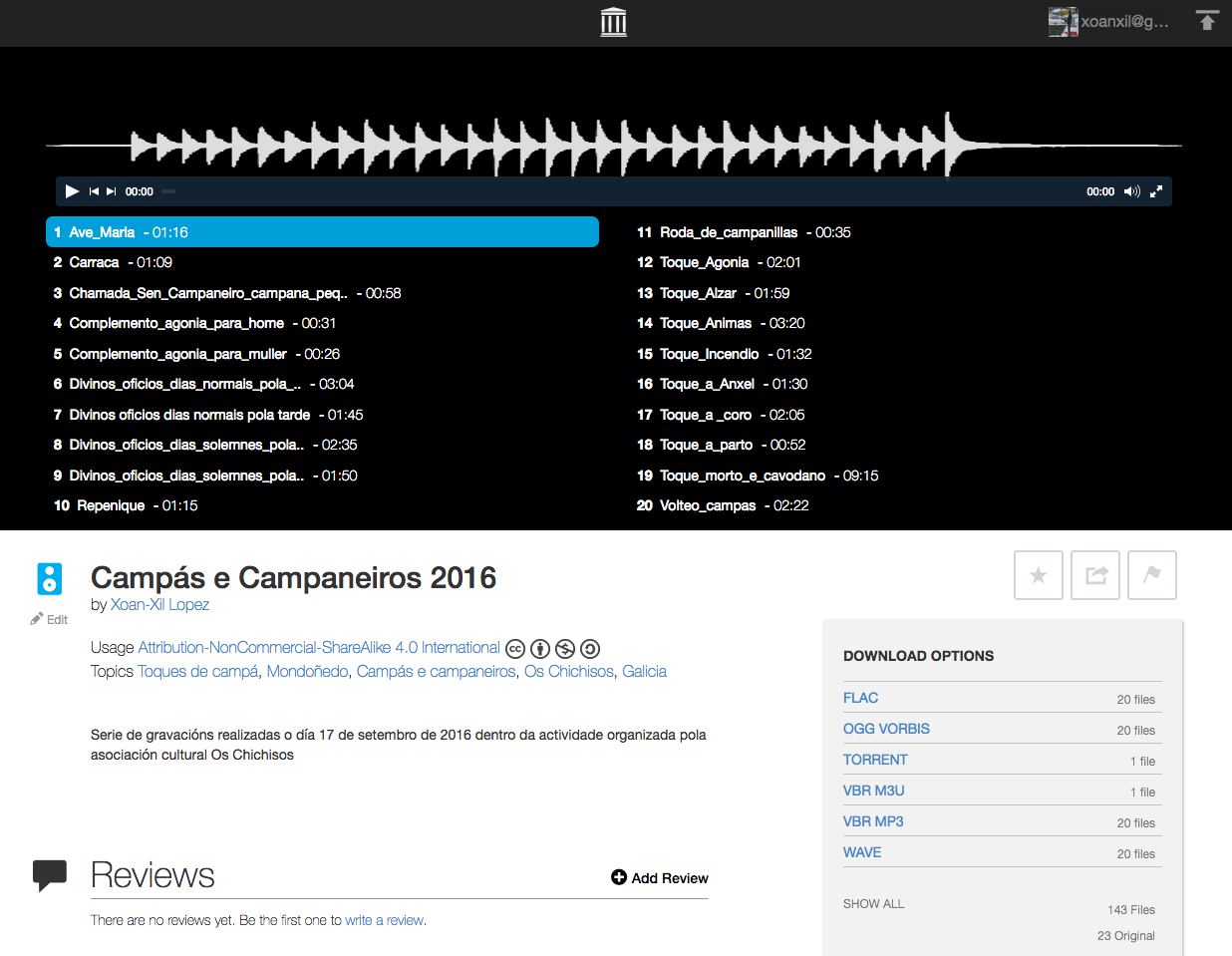Select track 19 Toque_morto_e_cavodano
The image size is (1232, 956).
[742, 476]
